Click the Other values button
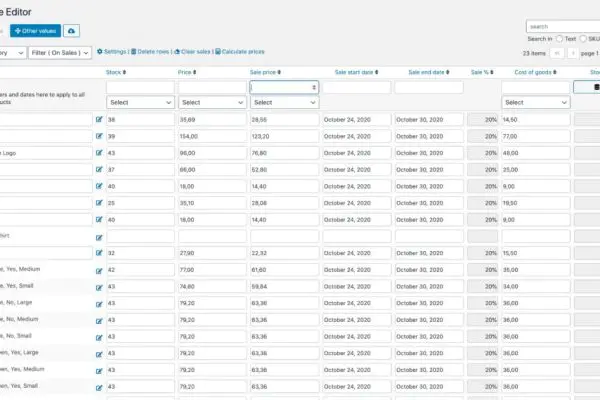Viewport: 600px width, 400px height. [35, 31]
